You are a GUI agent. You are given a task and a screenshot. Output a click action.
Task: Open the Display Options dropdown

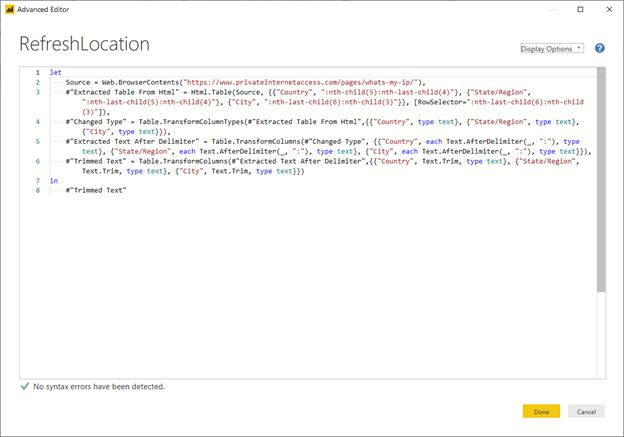[x=552, y=48]
